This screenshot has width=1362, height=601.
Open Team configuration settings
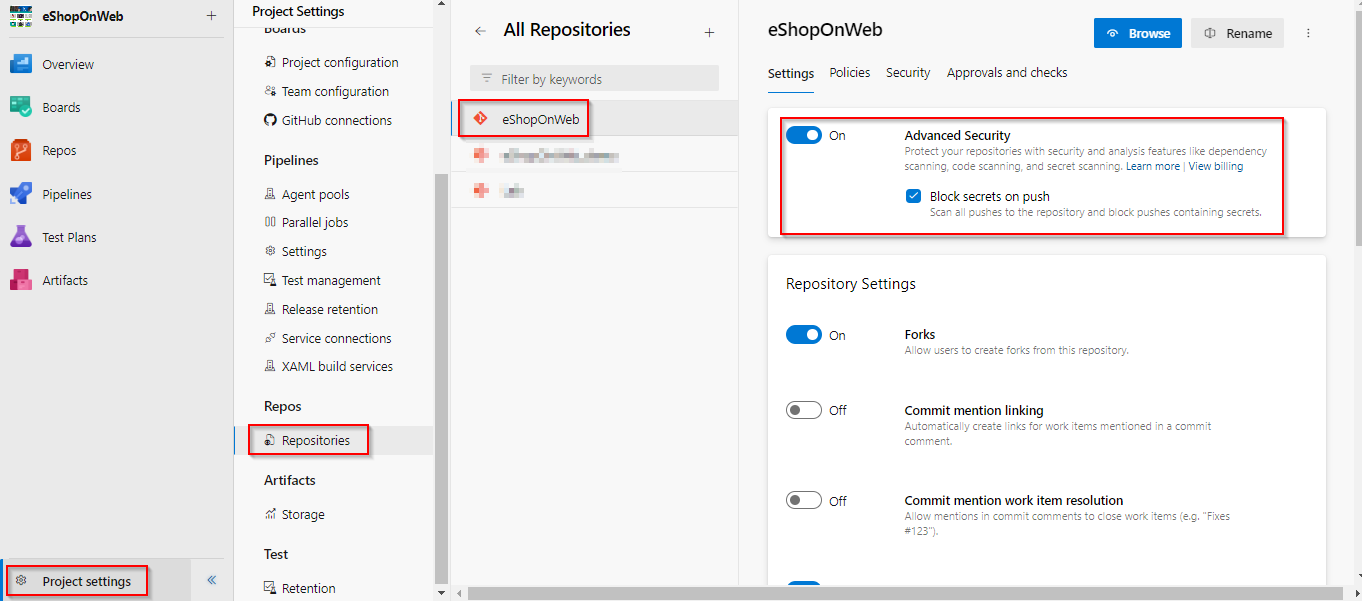click(335, 91)
